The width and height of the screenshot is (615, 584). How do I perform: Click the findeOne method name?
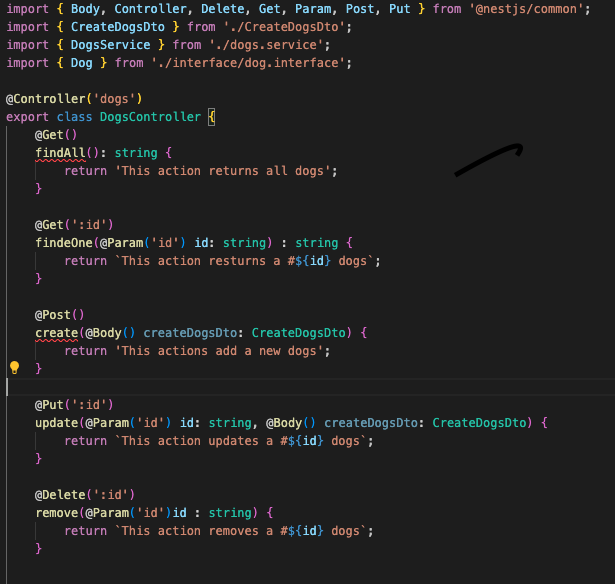pyautogui.click(x=64, y=243)
